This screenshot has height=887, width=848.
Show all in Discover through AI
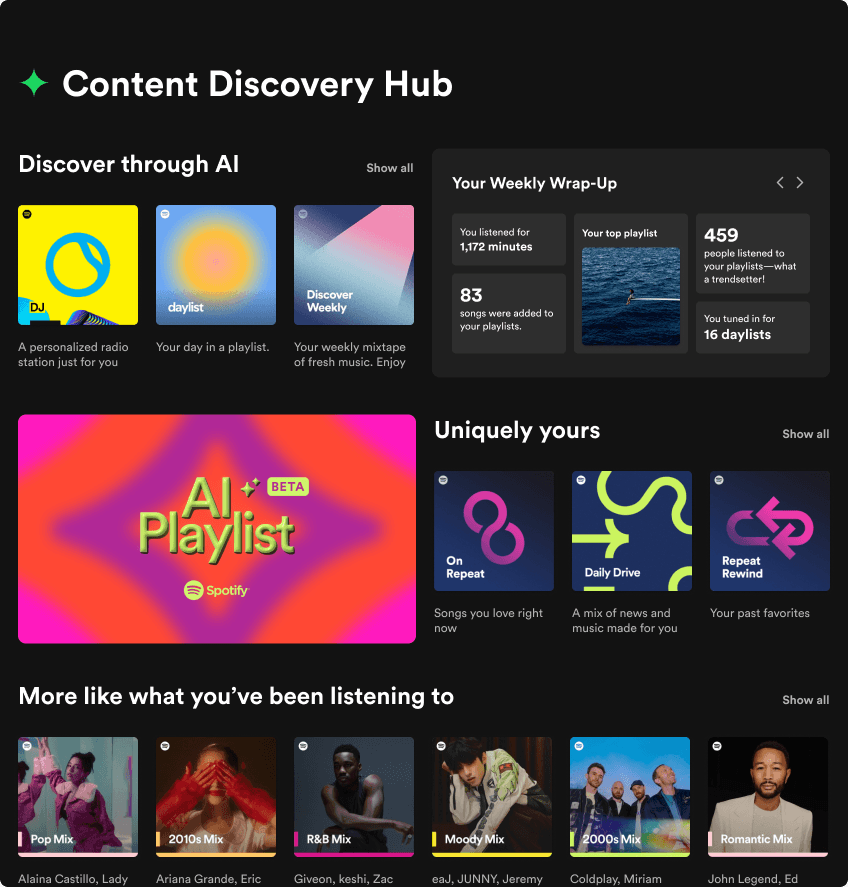click(390, 168)
